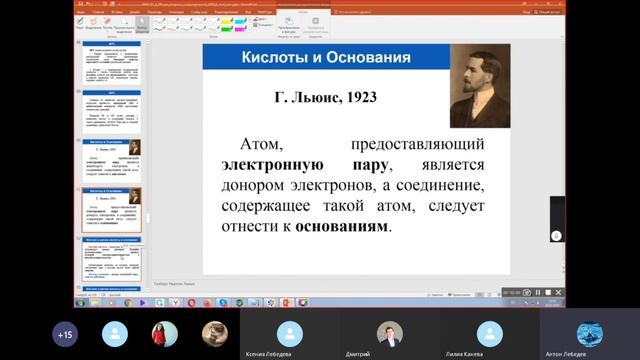Viewport: 640px width, 360px height.
Task: Open the Yandex browser taskbar icon
Action: 175,303
